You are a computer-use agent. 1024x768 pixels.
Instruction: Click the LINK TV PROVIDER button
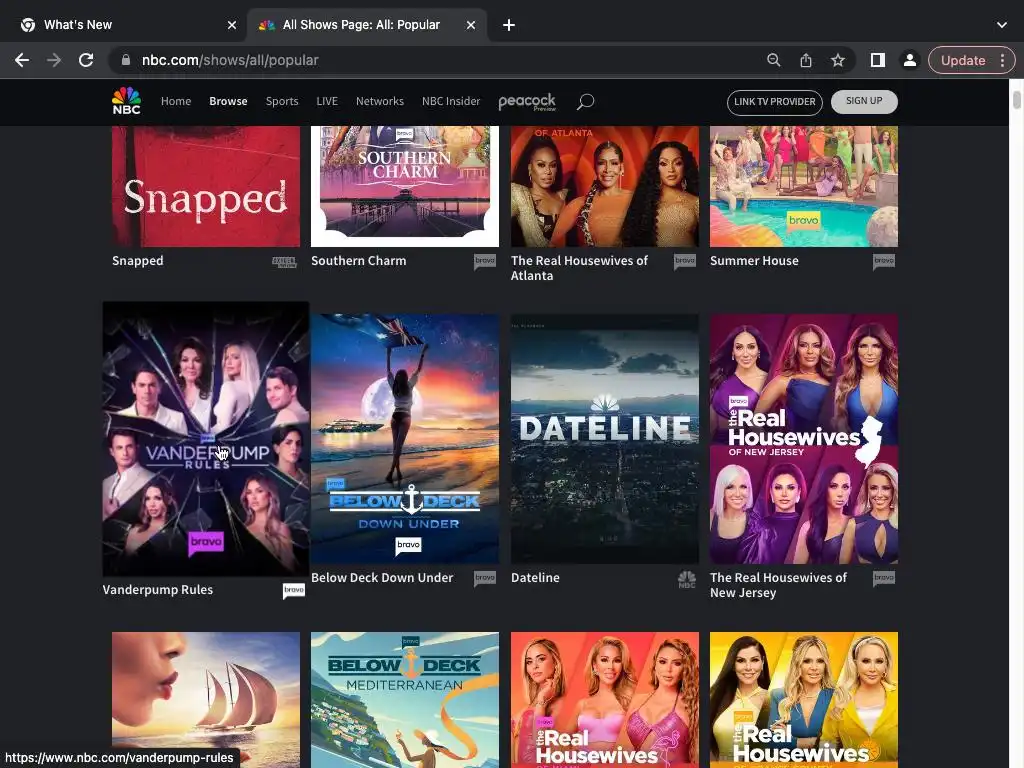(x=775, y=102)
